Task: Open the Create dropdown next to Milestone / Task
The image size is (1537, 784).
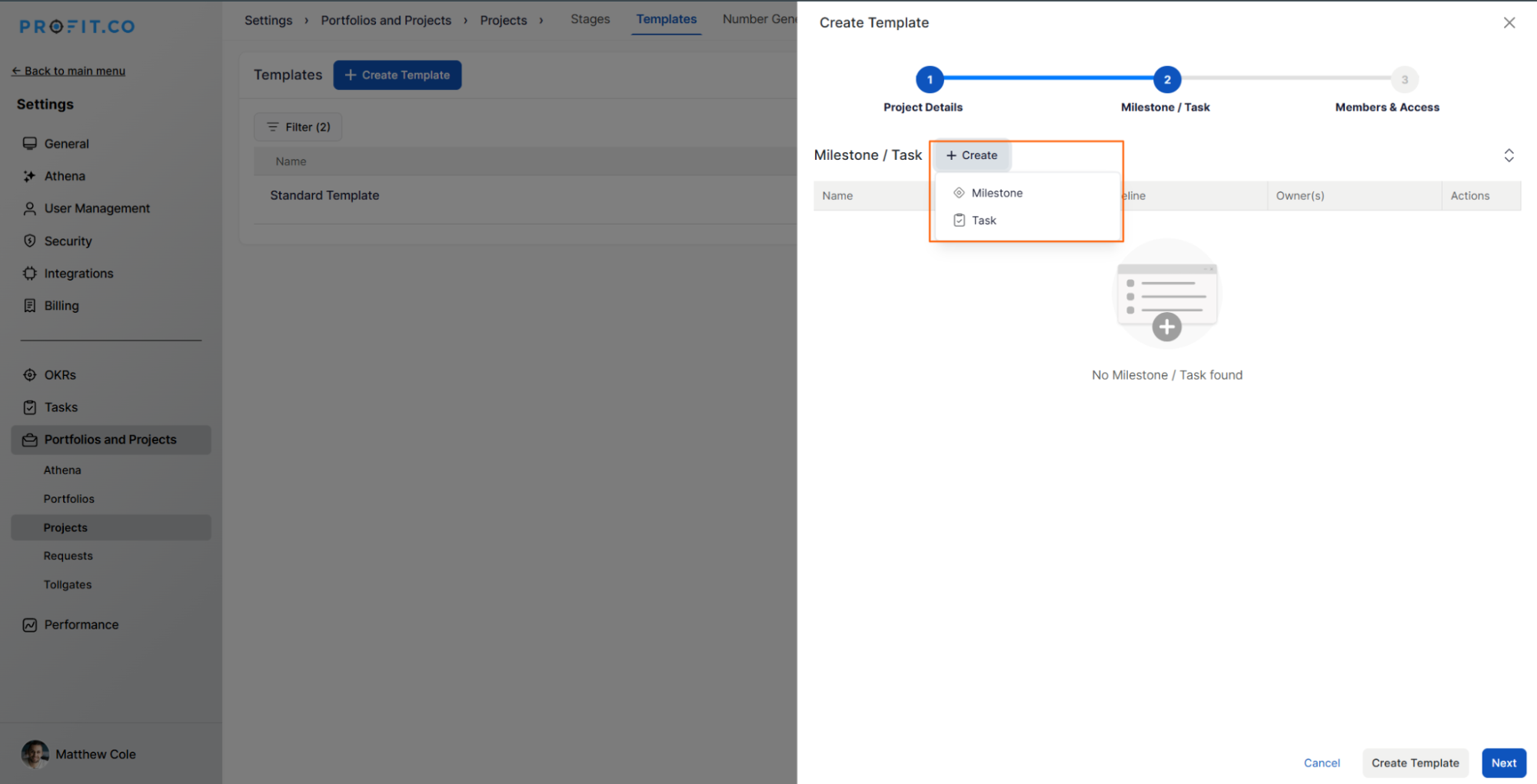Action: pos(972,155)
